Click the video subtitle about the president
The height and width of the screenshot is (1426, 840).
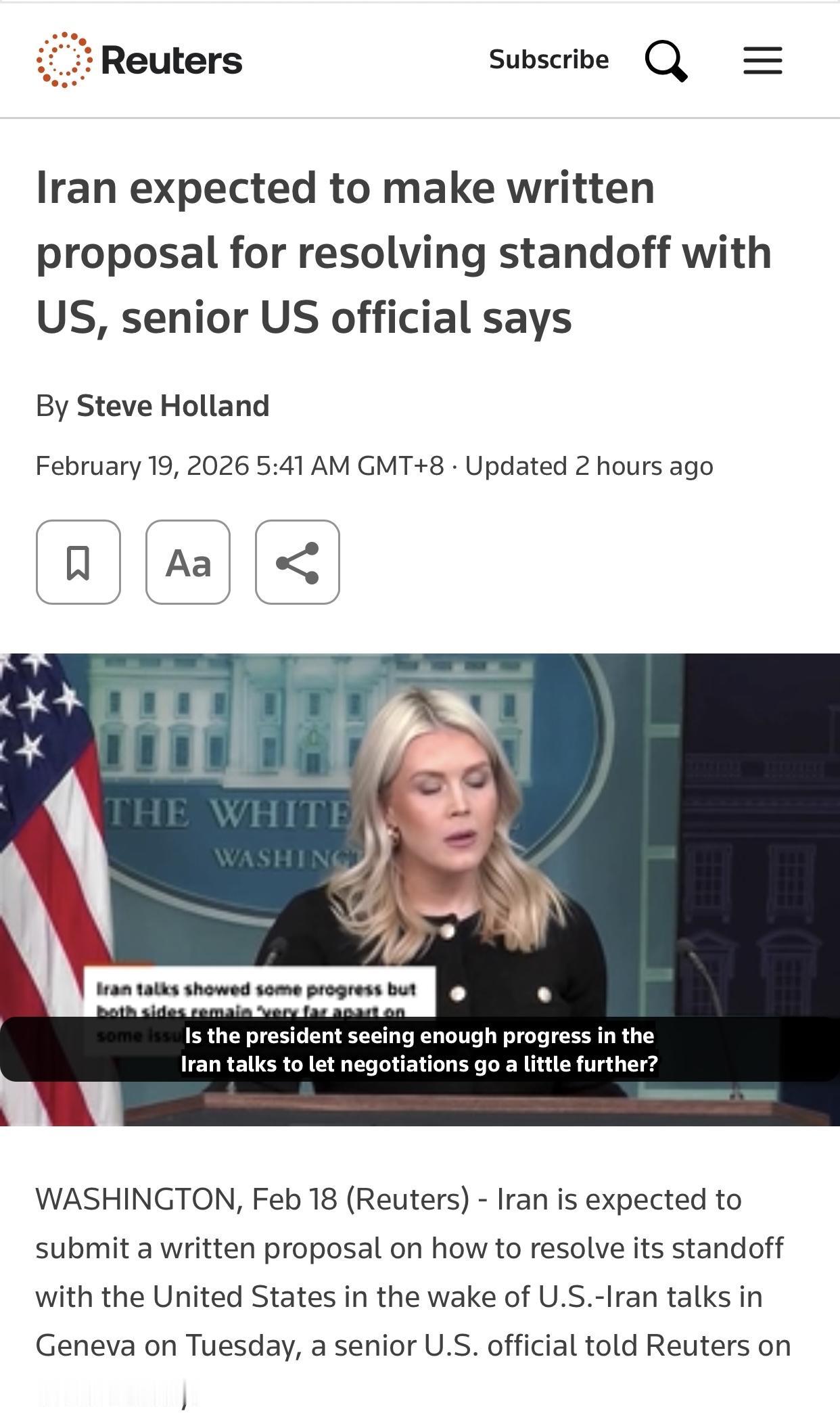tap(419, 1049)
